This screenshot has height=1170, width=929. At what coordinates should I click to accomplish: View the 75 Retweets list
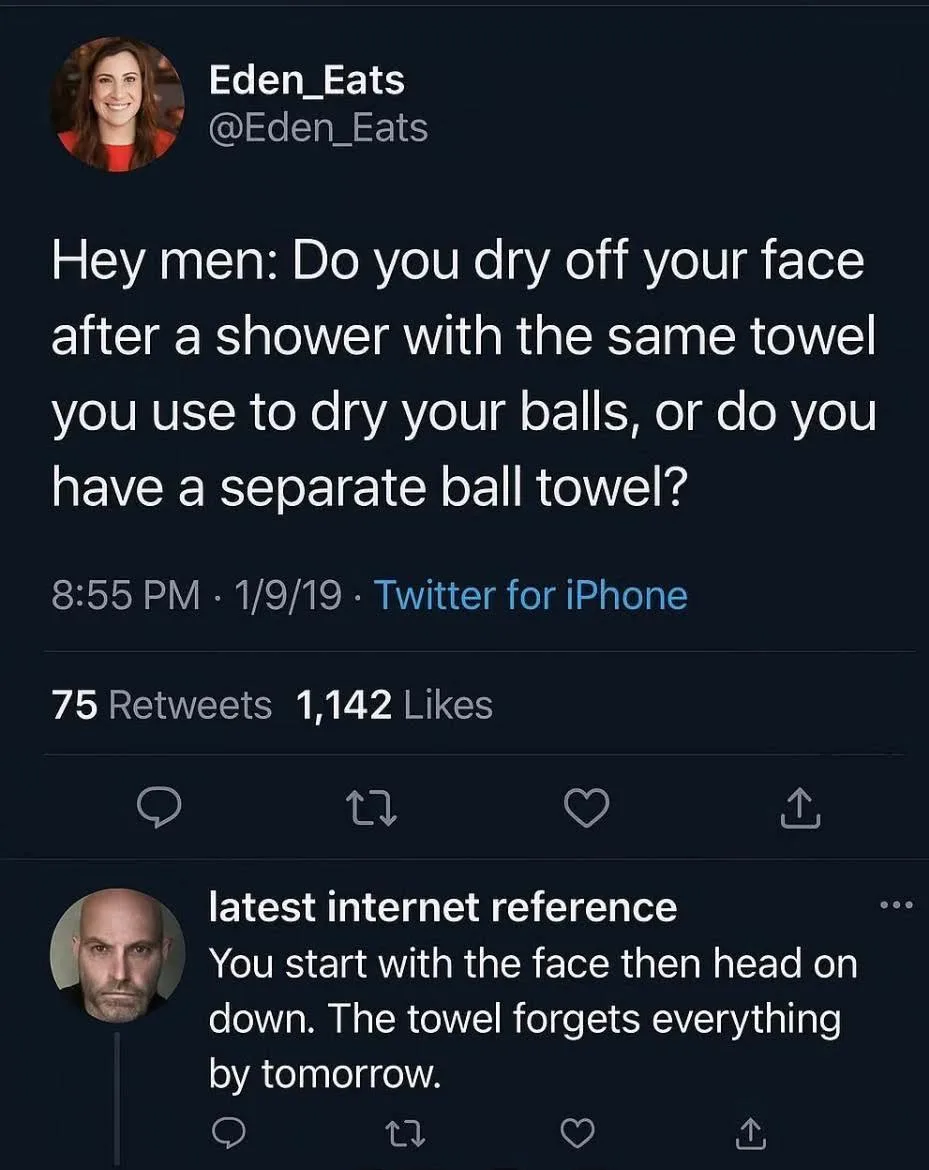[161, 705]
